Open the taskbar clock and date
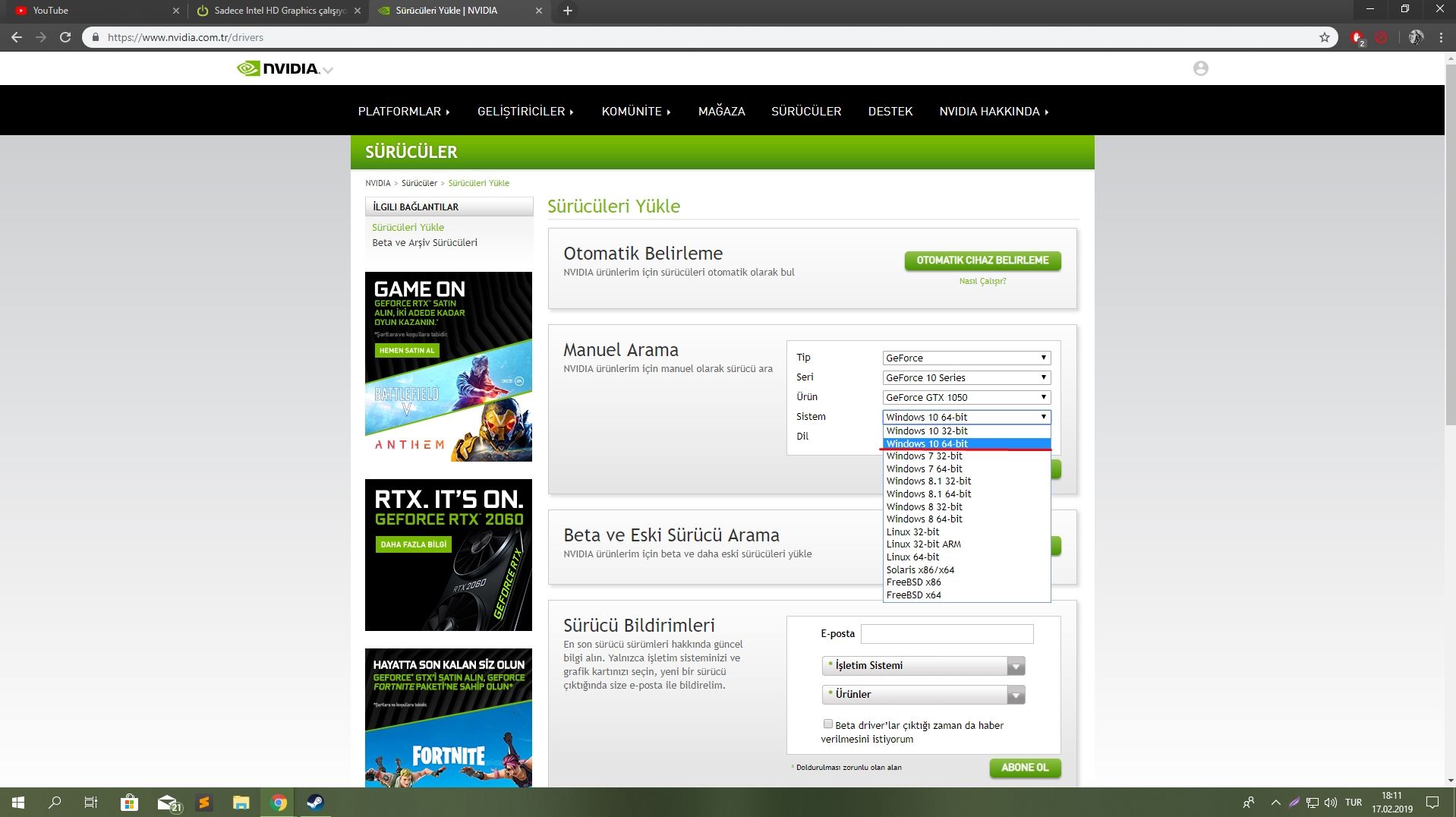 (x=1391, y=803)
